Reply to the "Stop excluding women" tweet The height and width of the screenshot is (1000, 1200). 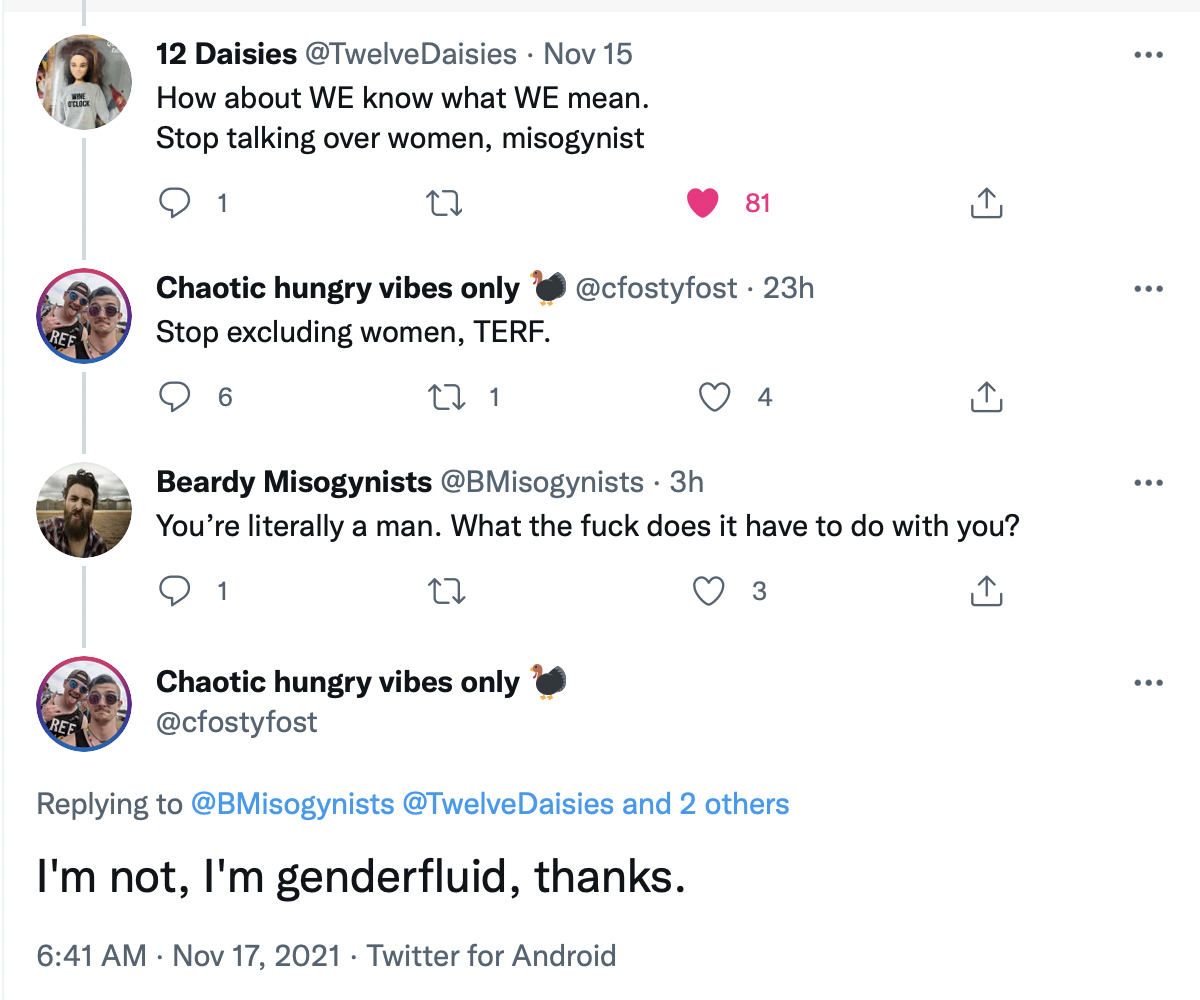[x=176, y=397]
